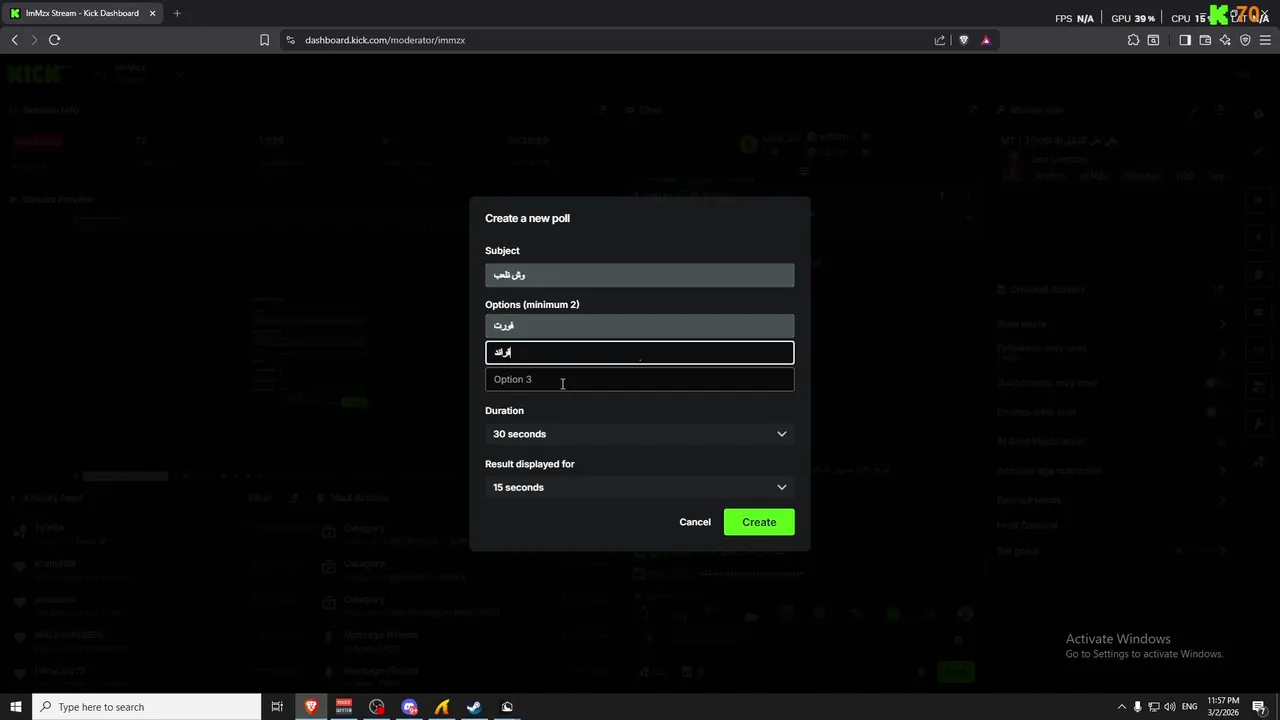The image size is (1280, 720).
Task: Open the last pinned taskbar app
Action: [x=507, y=707]
